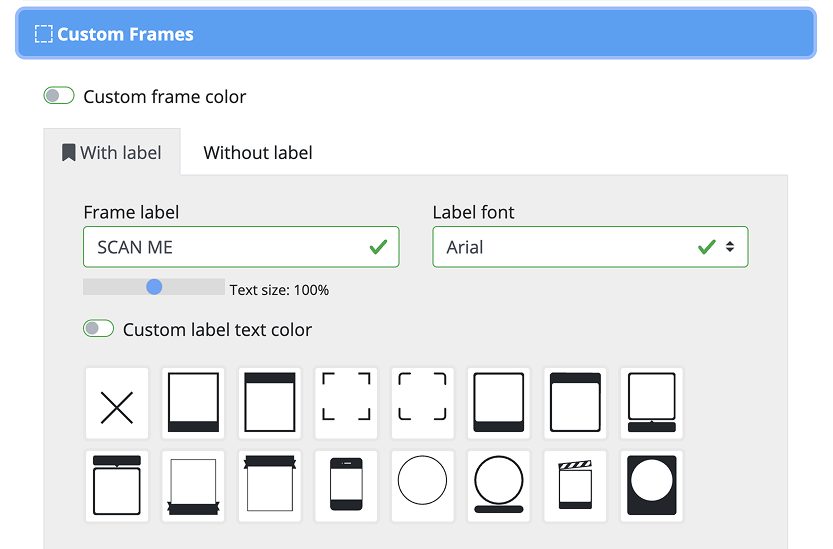Collapse the Custom Frames section header
Image resolution: width=833 pixels, height=549 pixels.
[416, 34]
